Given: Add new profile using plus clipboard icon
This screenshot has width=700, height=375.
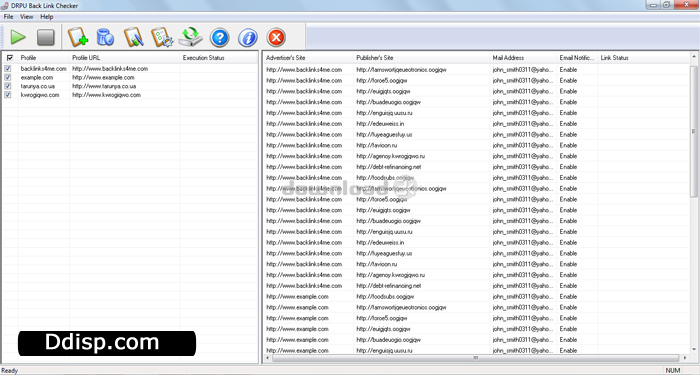Looking at the screenshot, I should (78, 37).
